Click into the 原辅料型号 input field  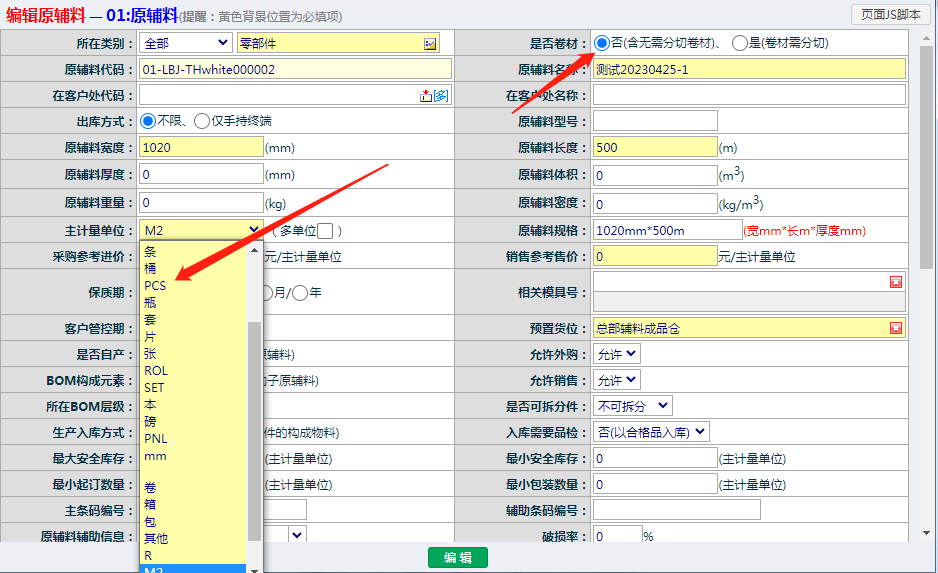pos(654,121)
